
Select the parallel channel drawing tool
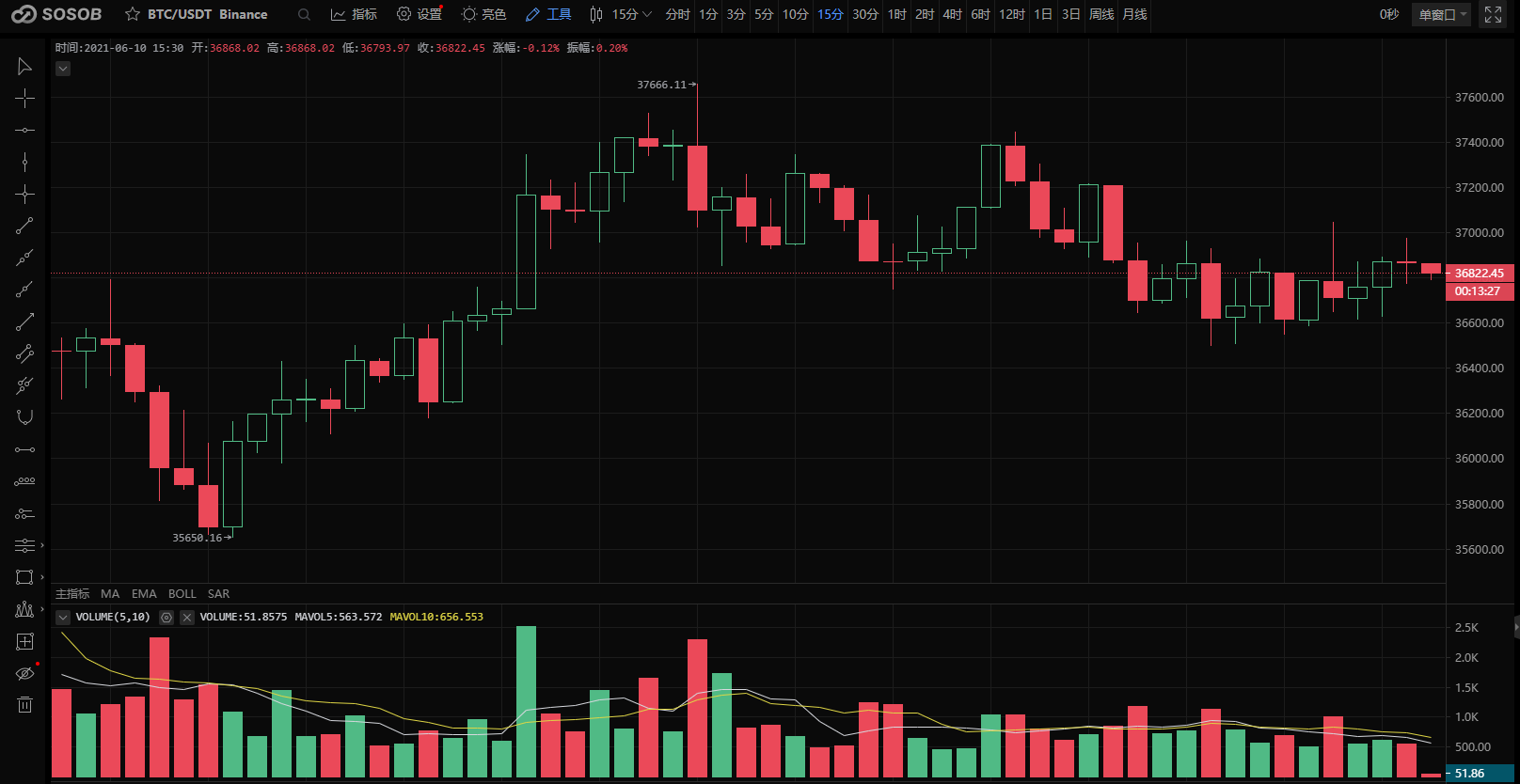24,353
